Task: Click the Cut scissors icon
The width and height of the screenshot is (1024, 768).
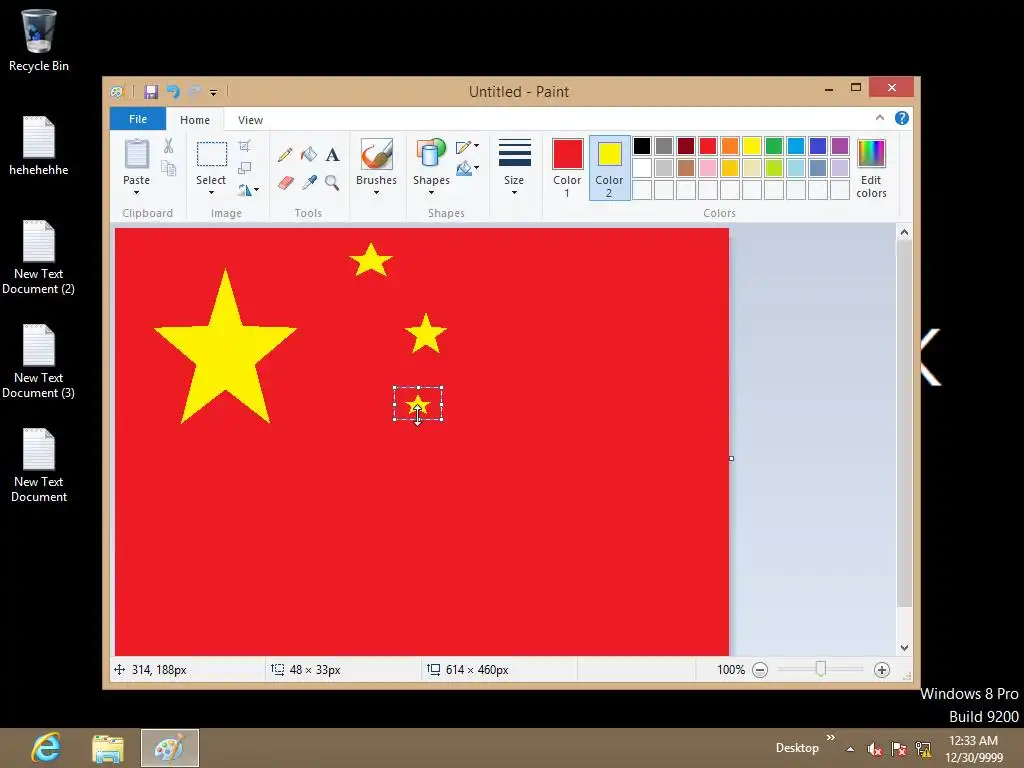Action: 168,146
